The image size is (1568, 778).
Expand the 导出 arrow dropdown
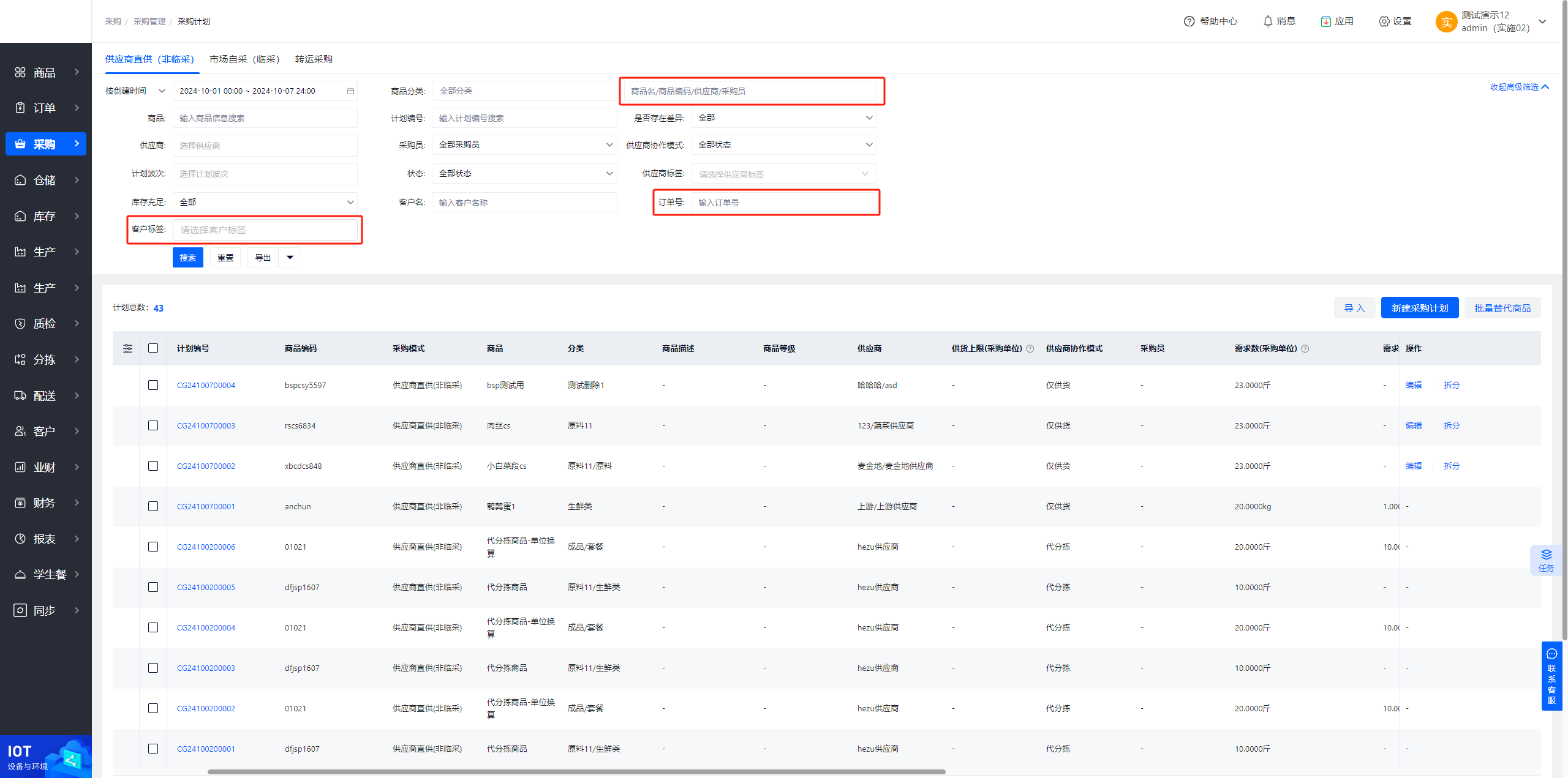290,258
